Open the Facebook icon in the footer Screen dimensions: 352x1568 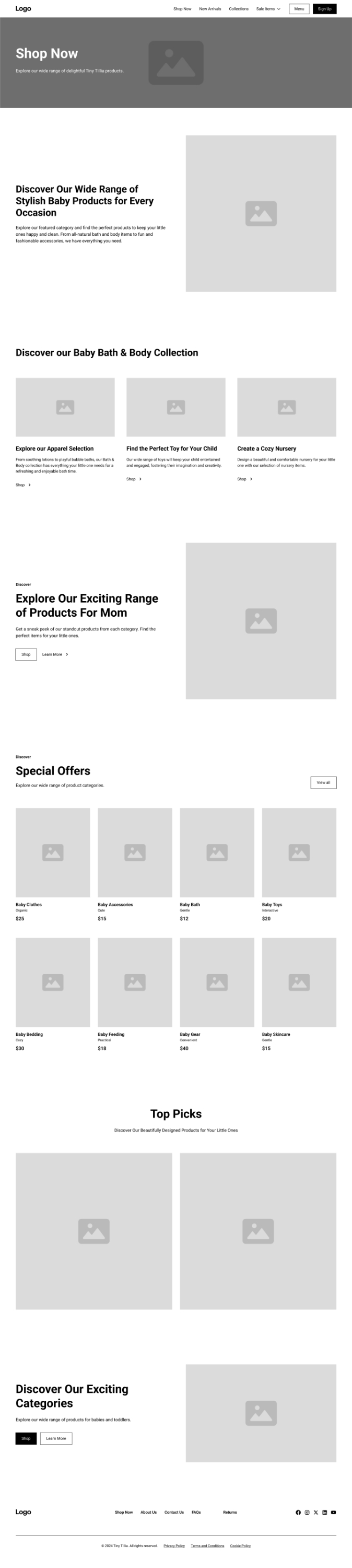click(x=298, y=1512)
